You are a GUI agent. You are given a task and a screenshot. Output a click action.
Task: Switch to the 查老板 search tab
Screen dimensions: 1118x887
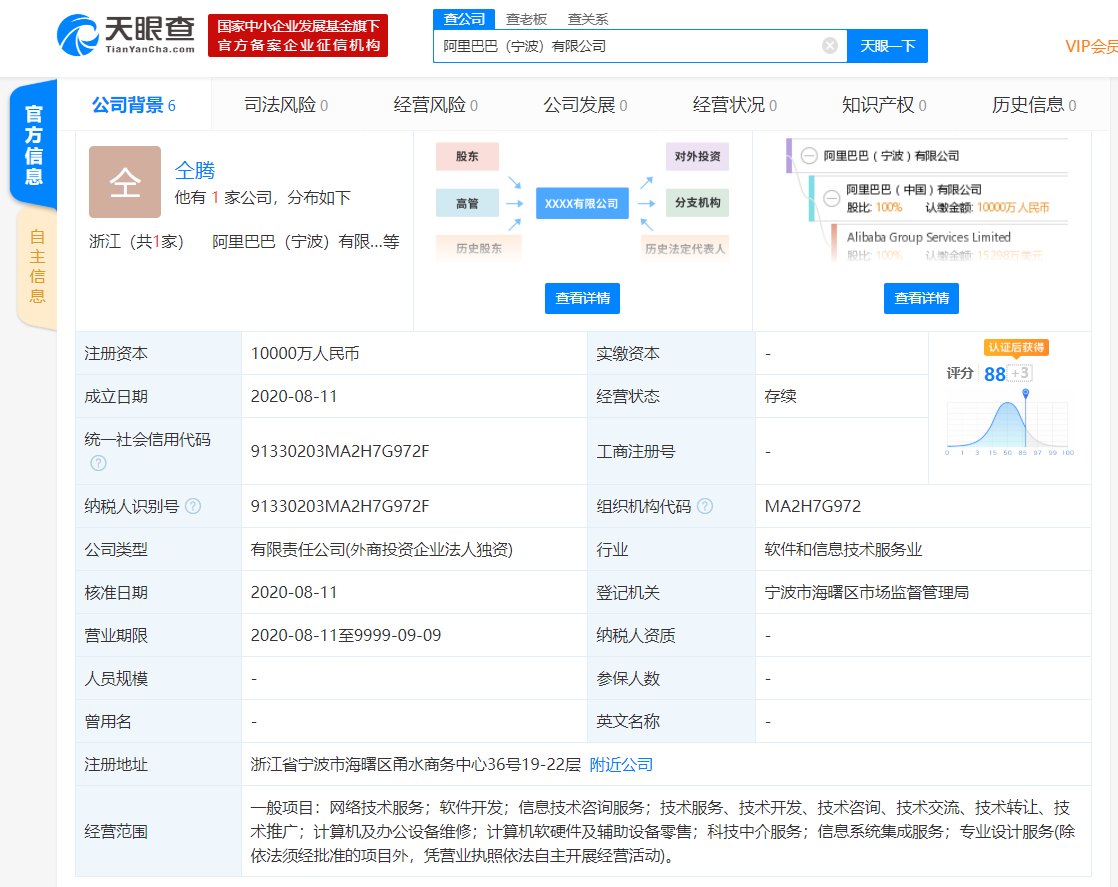tap(526, 19)
